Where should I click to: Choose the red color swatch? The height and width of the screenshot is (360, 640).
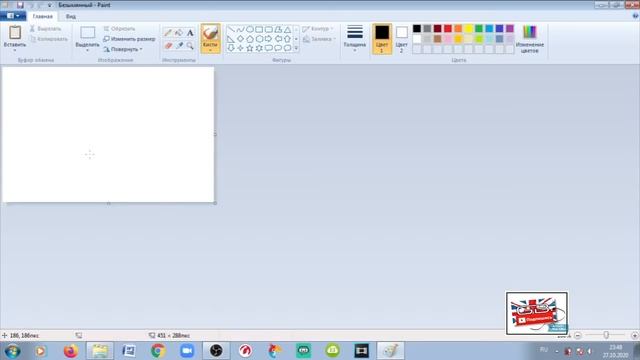(448, 28)
